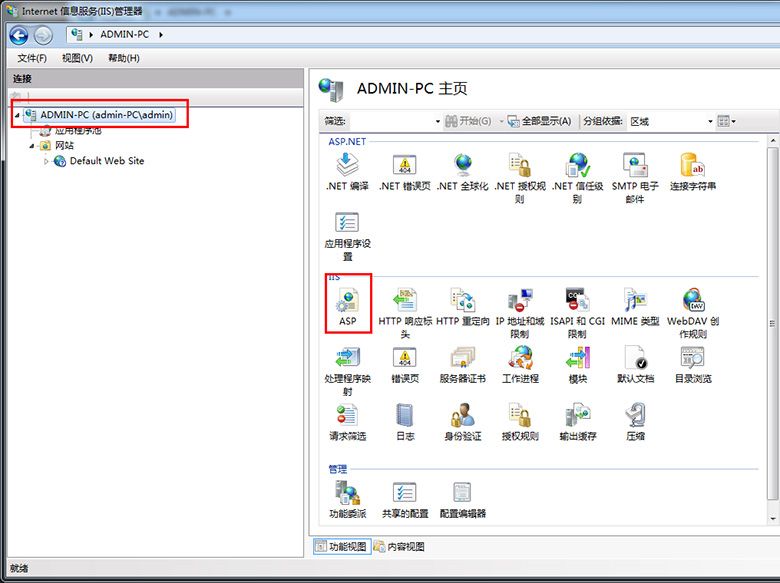
Task: Collapse the 网站 tree node
Action: [32, 146]
